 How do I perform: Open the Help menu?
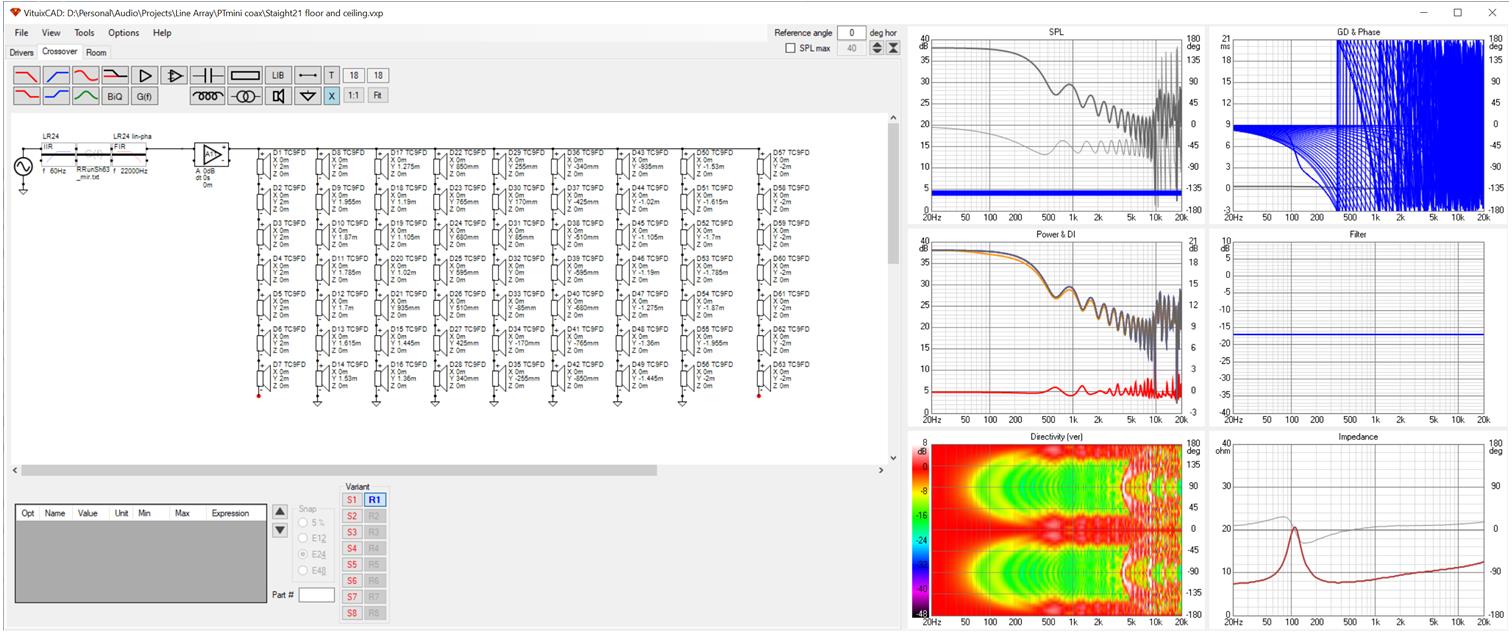162,33
